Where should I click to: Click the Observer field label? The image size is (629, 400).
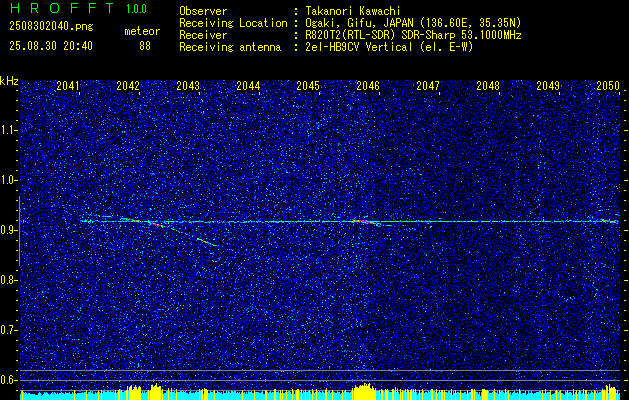click(x=203, y=11)
